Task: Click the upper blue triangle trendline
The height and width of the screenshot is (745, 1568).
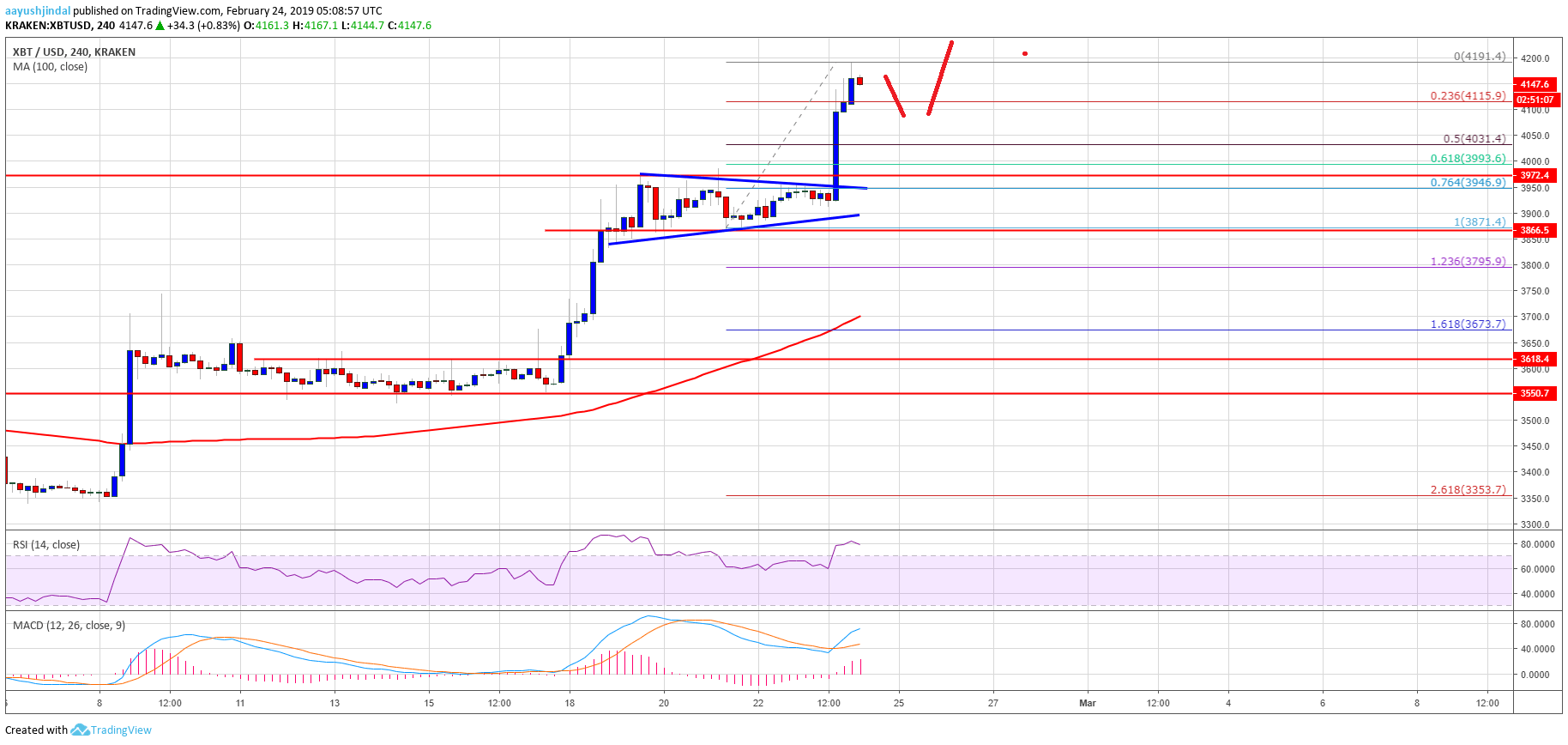Action: click(x=753, y=181)
